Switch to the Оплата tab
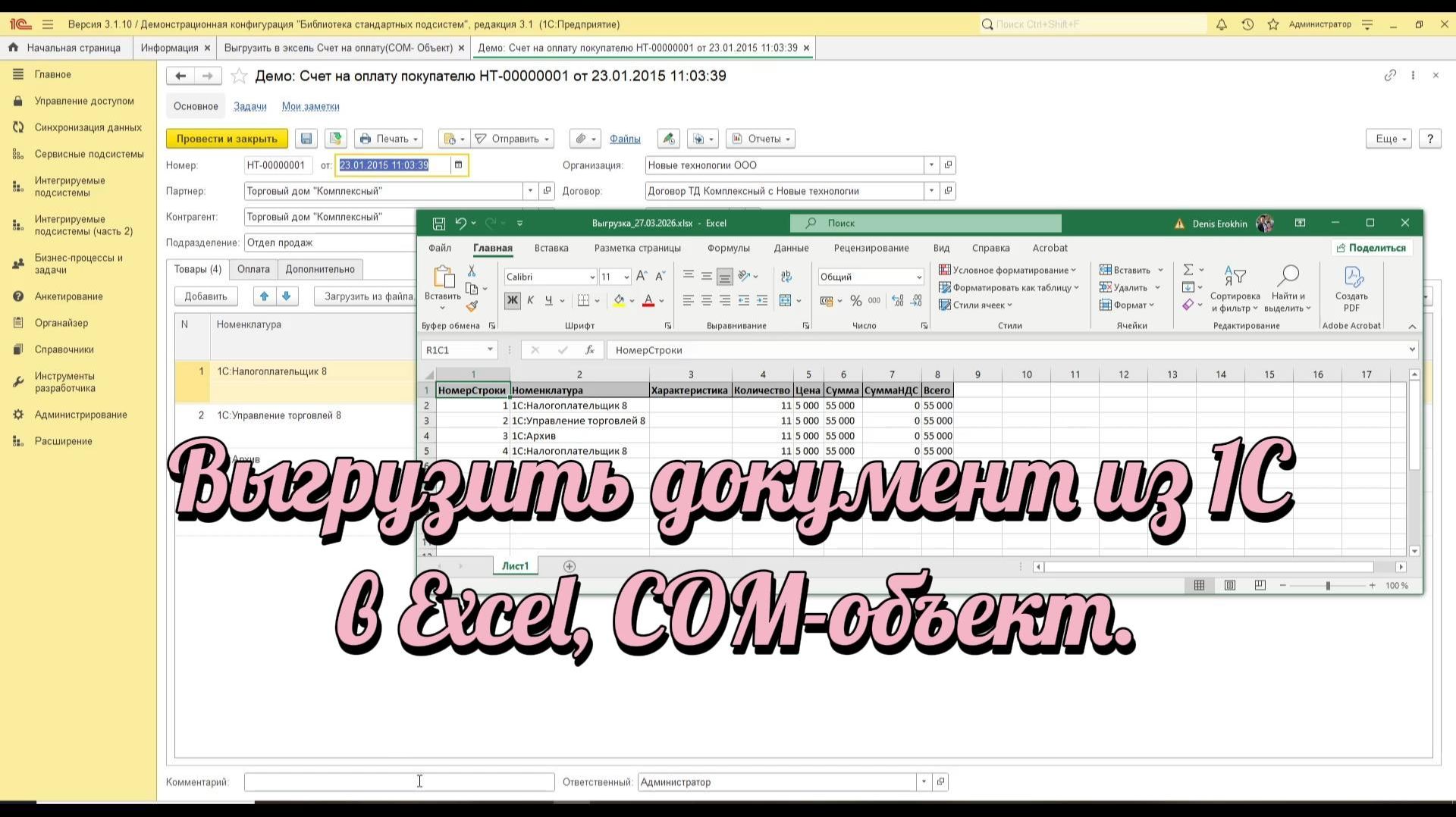 [x=253, y=269]
